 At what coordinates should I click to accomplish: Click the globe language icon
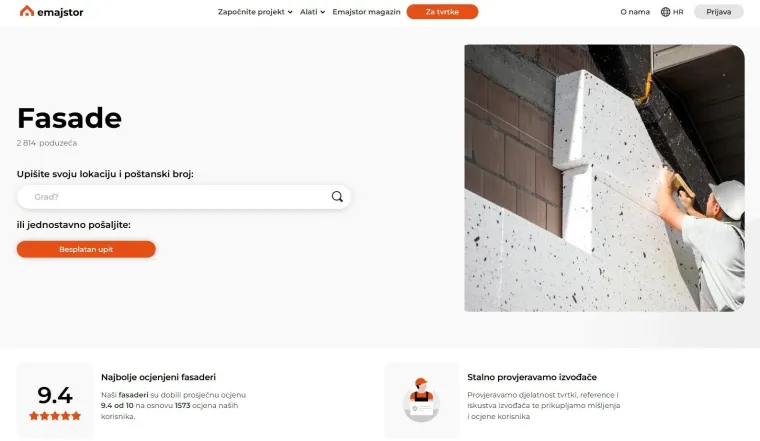665,12
